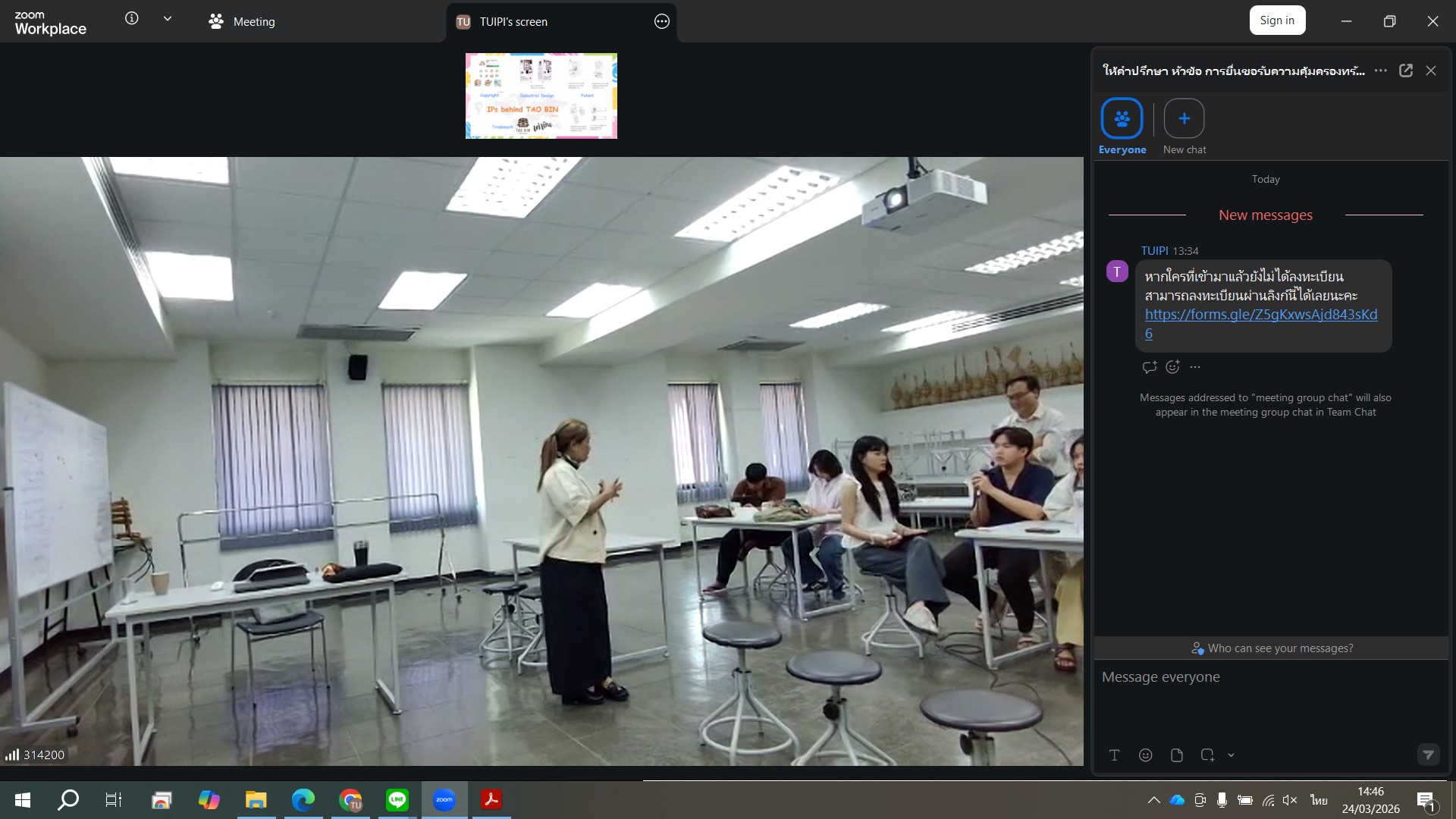1456x819 pixels.
Task: Click Who can see your messages
Action: 1272,648
